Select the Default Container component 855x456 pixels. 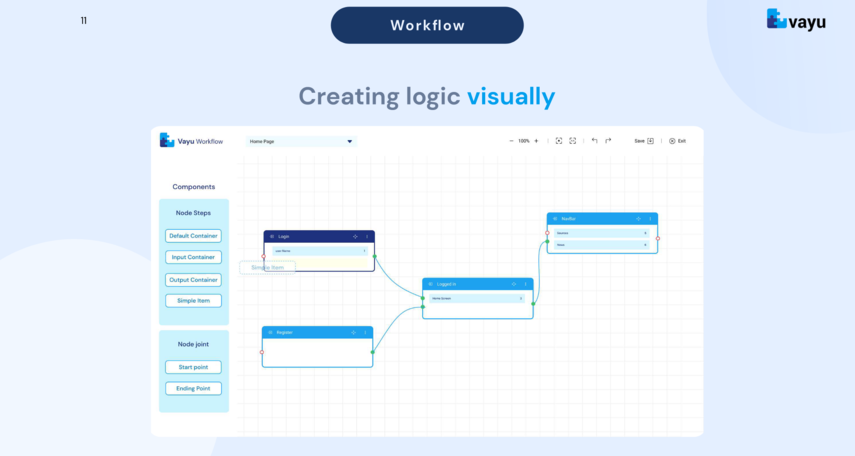click(x=194, y=236)
